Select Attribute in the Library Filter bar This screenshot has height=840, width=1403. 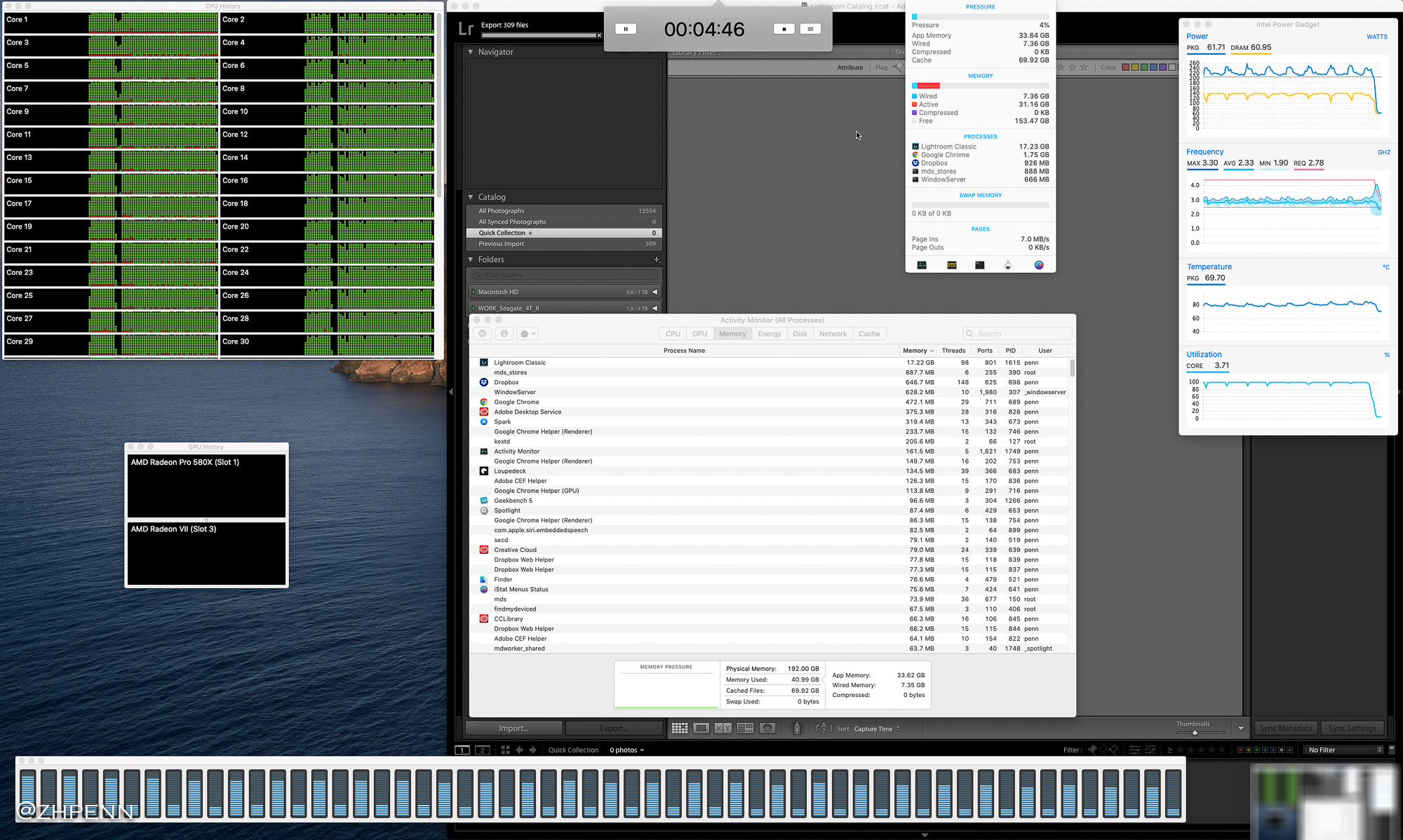click(x=850, y=67)
